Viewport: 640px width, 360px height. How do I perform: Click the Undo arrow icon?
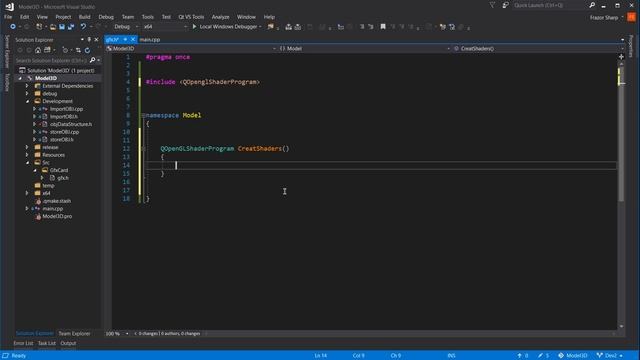click(x=83, y=27)
